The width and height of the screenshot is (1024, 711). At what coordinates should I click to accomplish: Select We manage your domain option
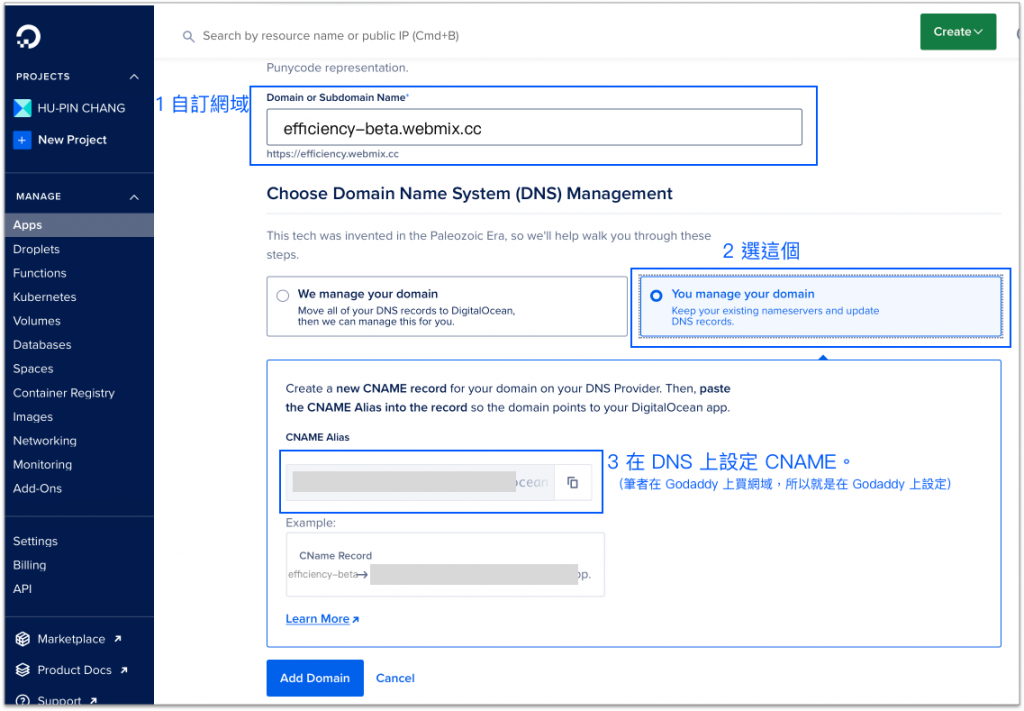[447, 306]
